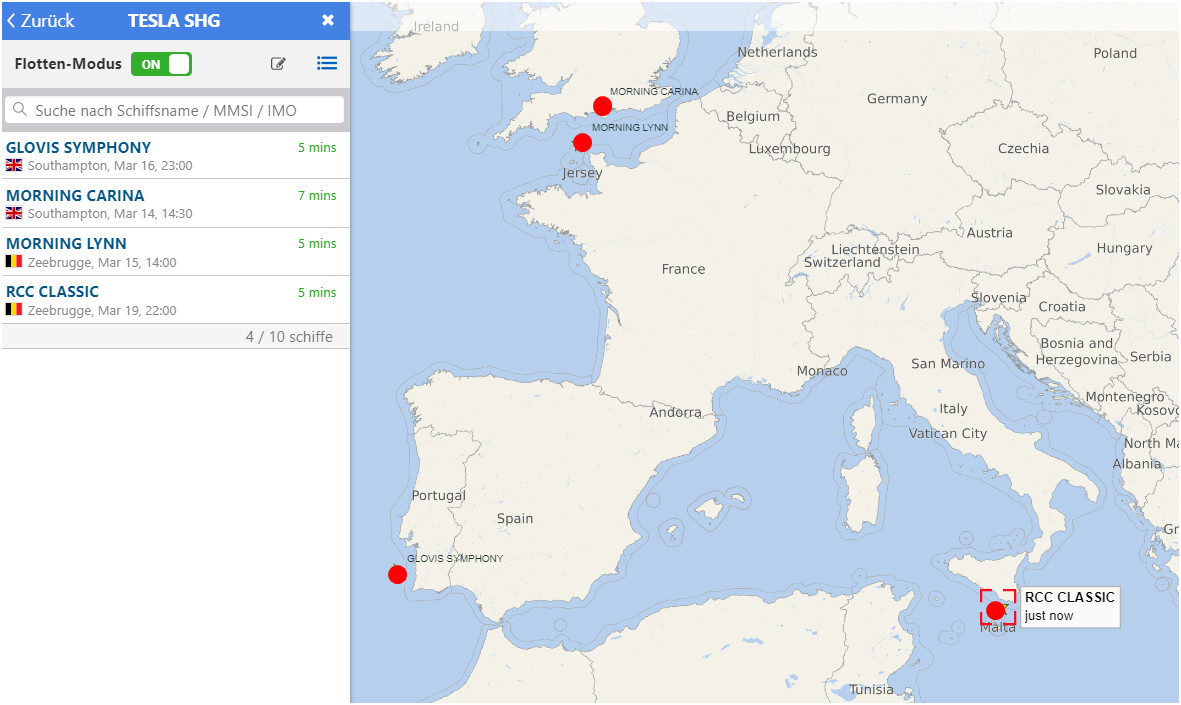Click the 'France' label on the map

[683, 269]
